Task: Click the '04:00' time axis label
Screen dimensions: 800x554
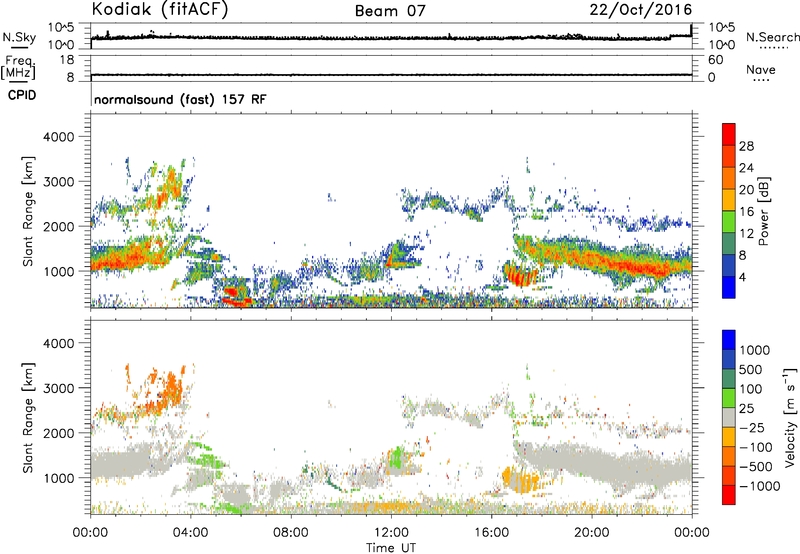Action: 190,533
